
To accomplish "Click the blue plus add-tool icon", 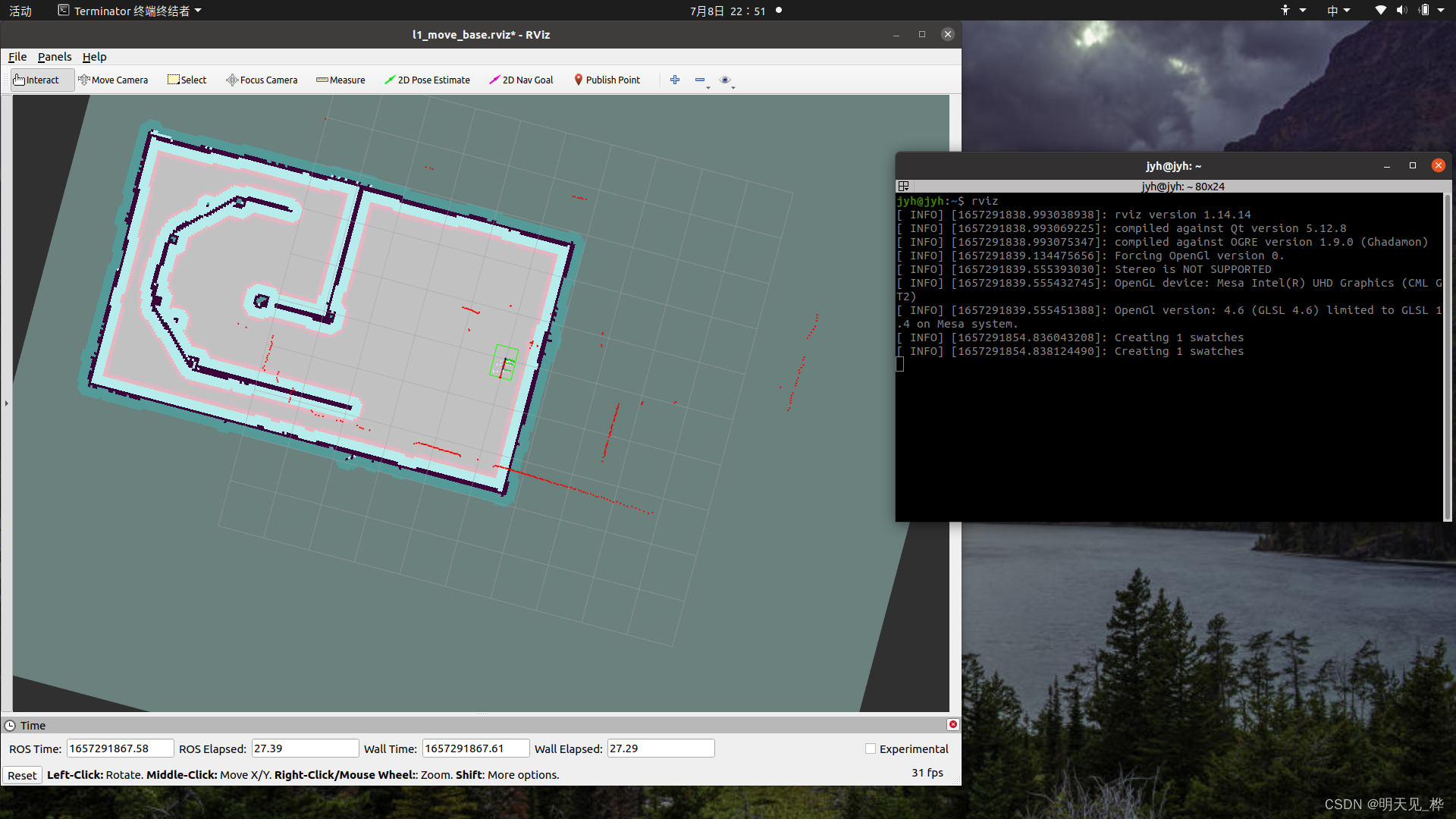I will [675, 80].
